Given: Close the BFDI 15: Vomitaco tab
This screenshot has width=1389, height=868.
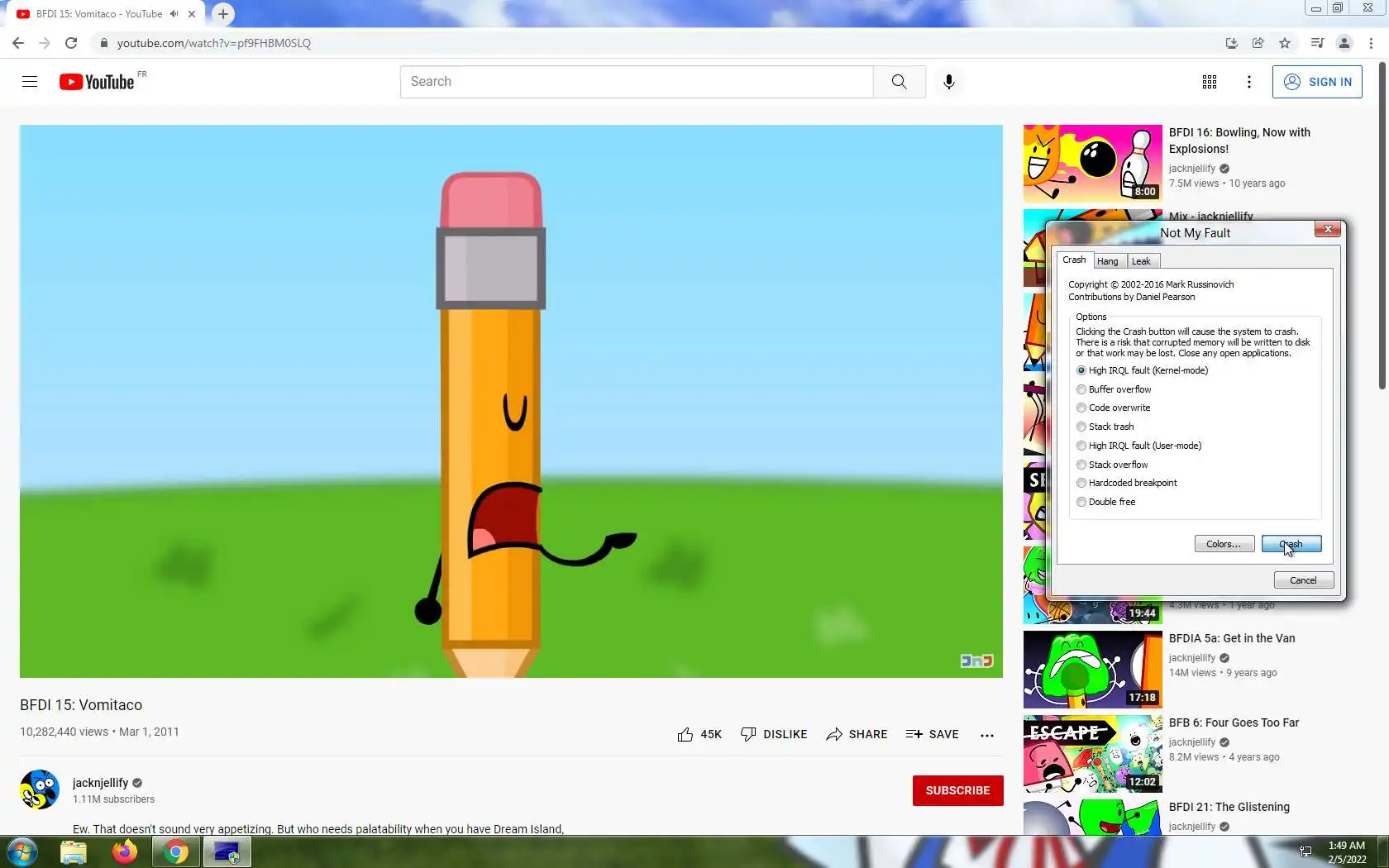Looking at the screenshot, I should coord(192,14).
